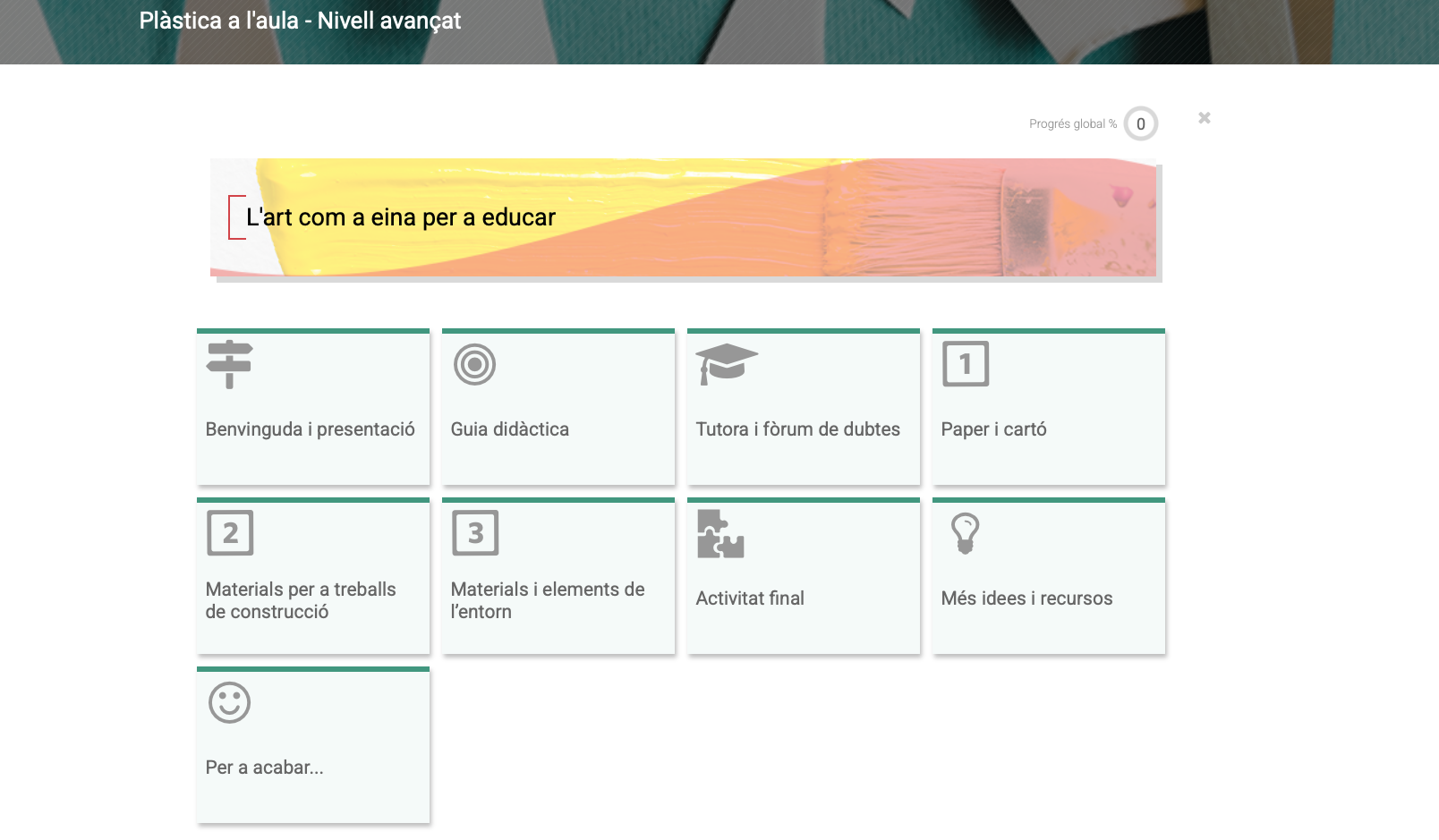Click the signpost icon for Benvinguda
Image resolution: width=1439 pixels, height=840 pixels.
click(229, 364)
